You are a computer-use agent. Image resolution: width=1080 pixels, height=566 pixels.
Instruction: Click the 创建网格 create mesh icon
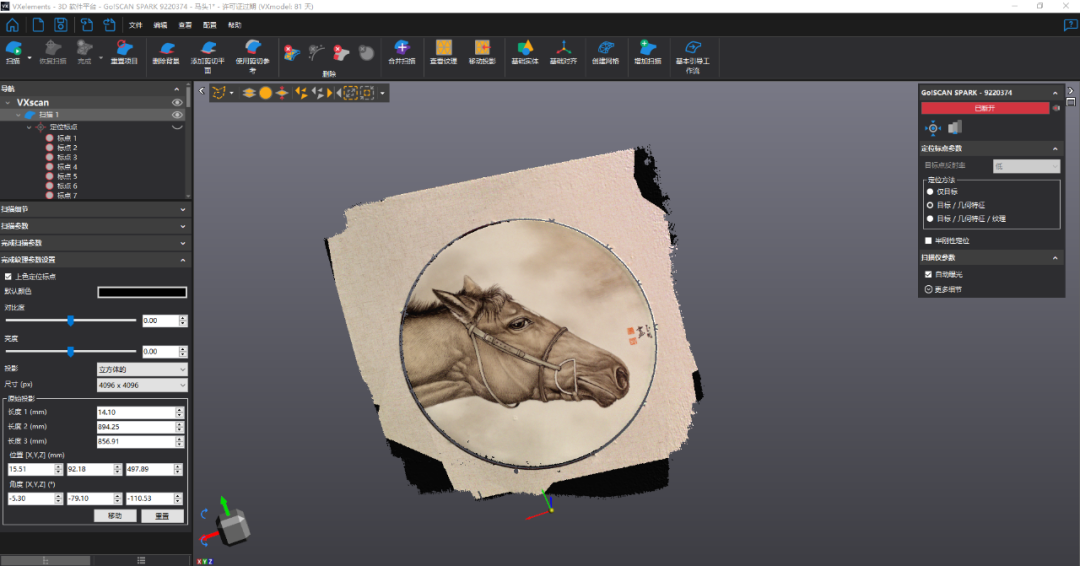tap(605, 52)
